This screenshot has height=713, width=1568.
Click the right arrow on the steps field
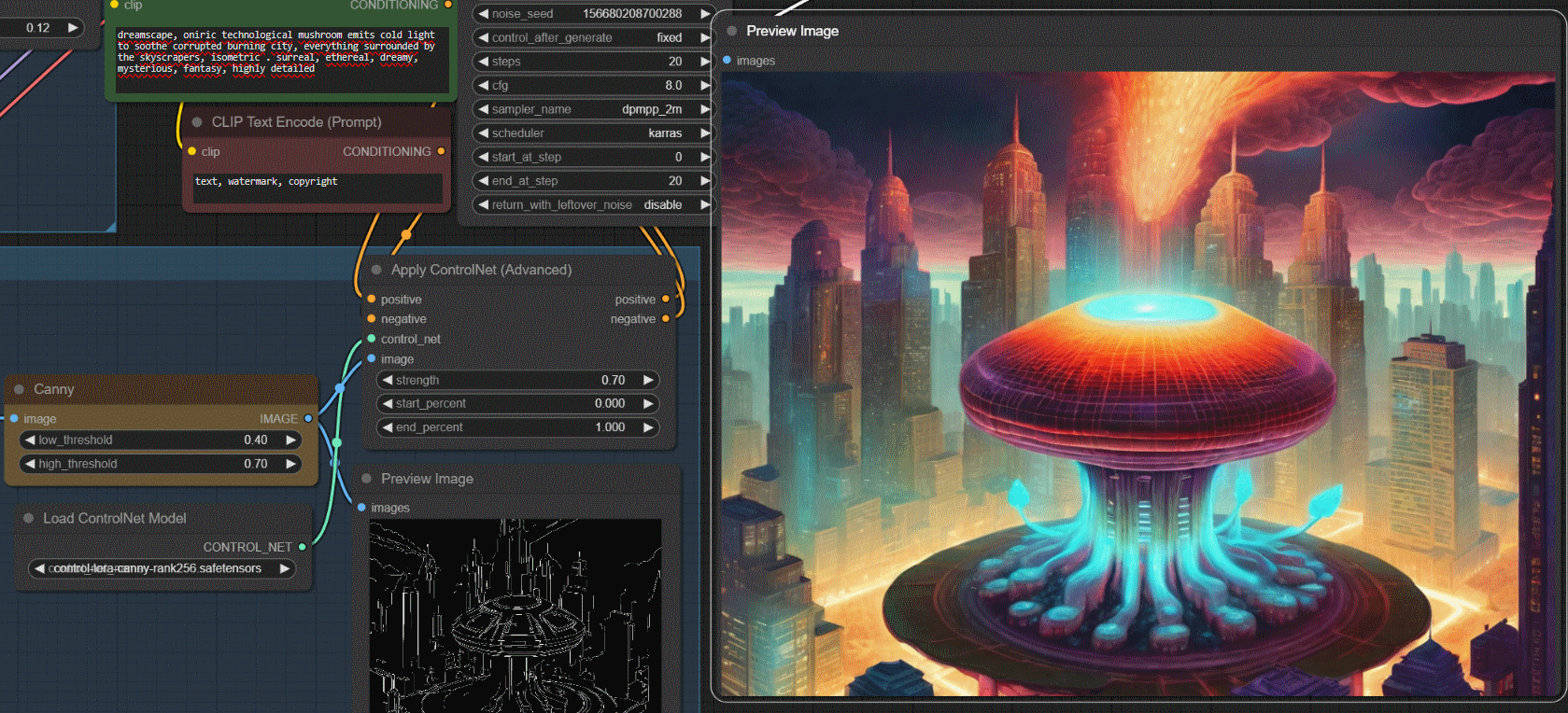point(704,62)
